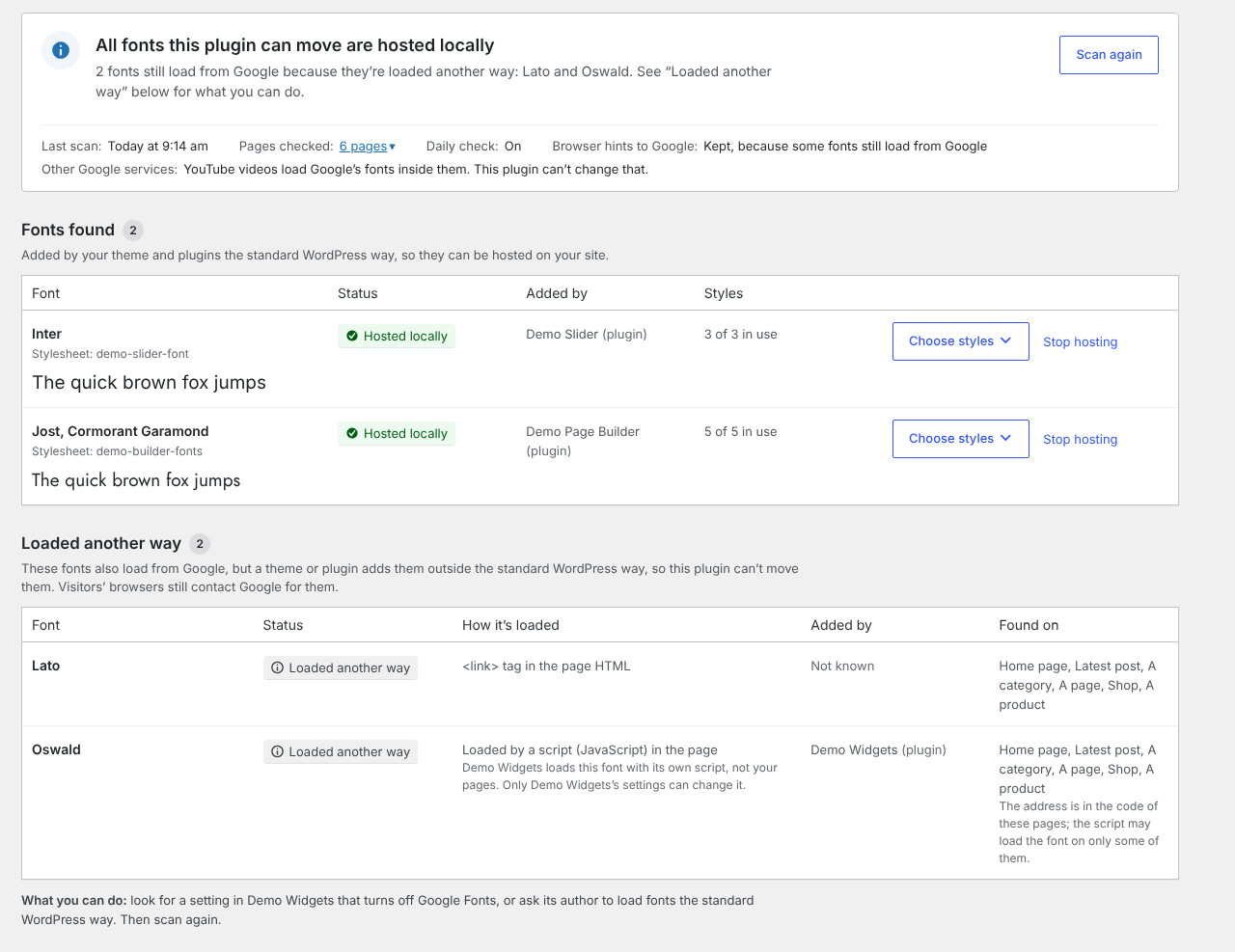Click 'How it's loaded' column header
This screenshot has width=1235, height=952.
coord(510,625)
